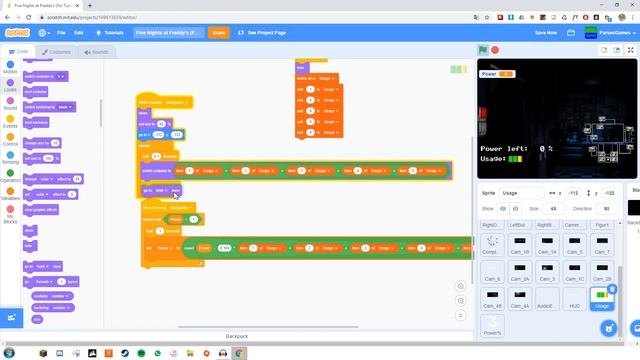Screen dimensions: 640x360
Task: Open the My Stuff folder icon
Action: point(571,33)
